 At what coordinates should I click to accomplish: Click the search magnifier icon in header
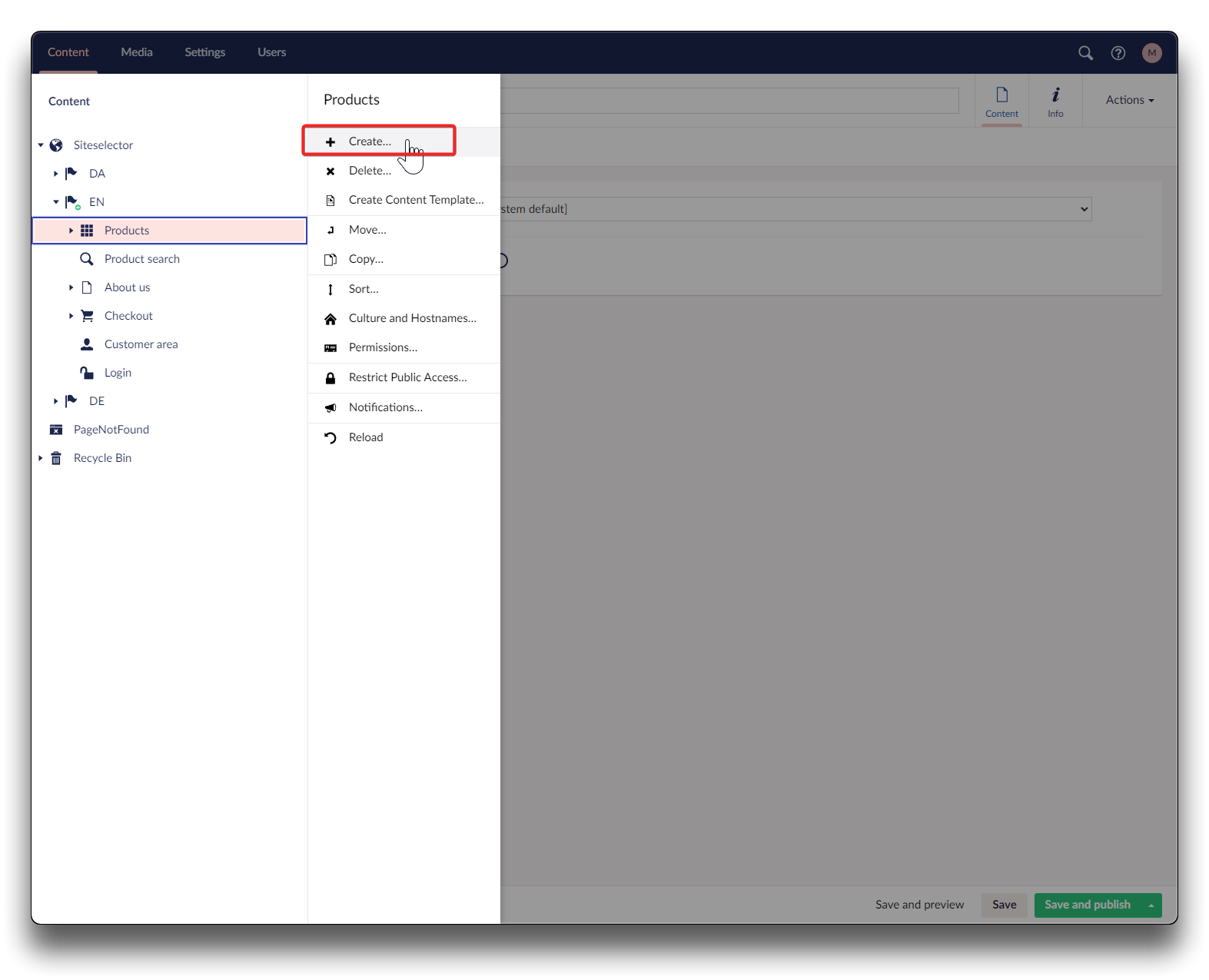tap(1085, 53)
